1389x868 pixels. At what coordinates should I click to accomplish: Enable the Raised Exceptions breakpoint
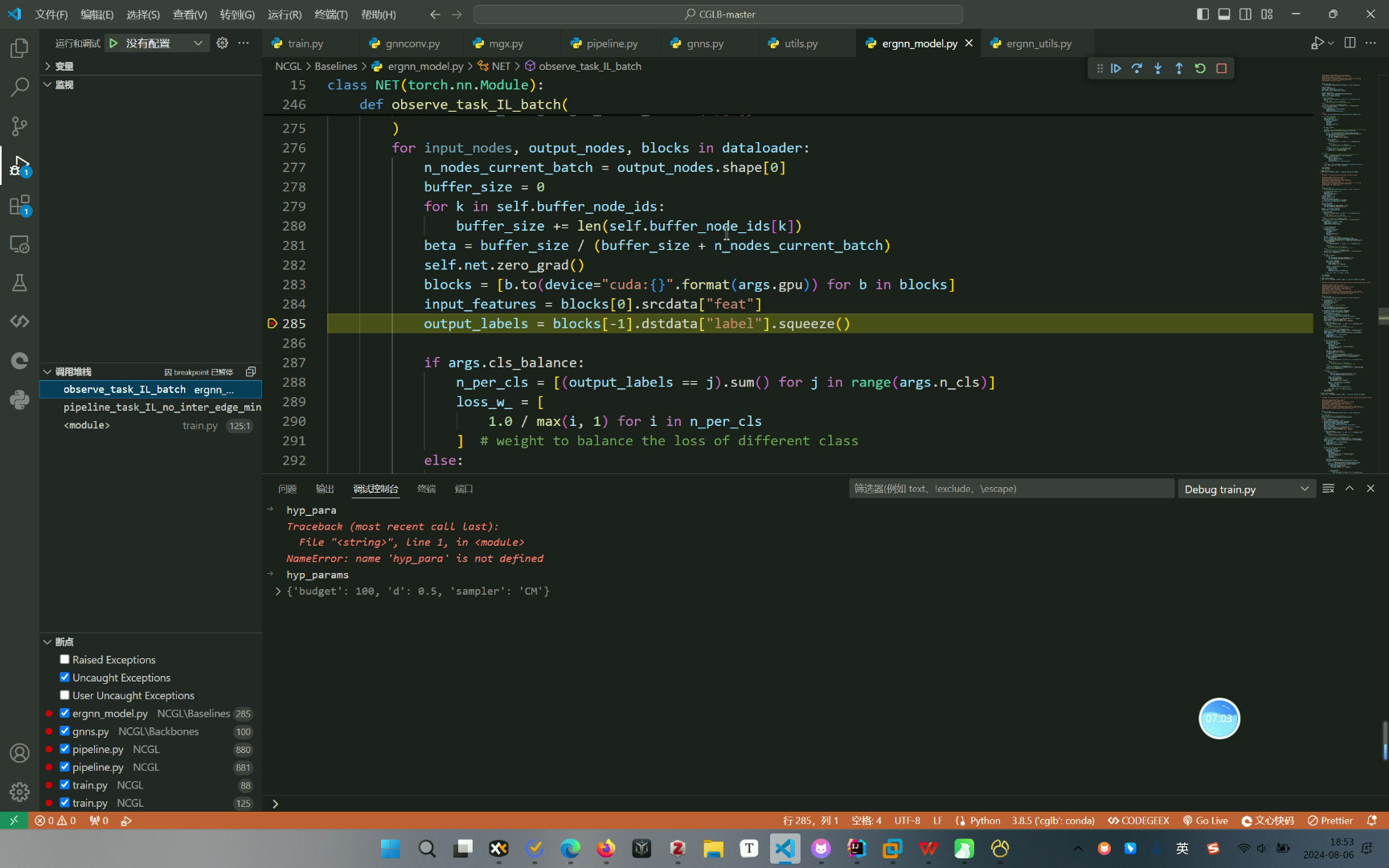click(x=65, y=660)
